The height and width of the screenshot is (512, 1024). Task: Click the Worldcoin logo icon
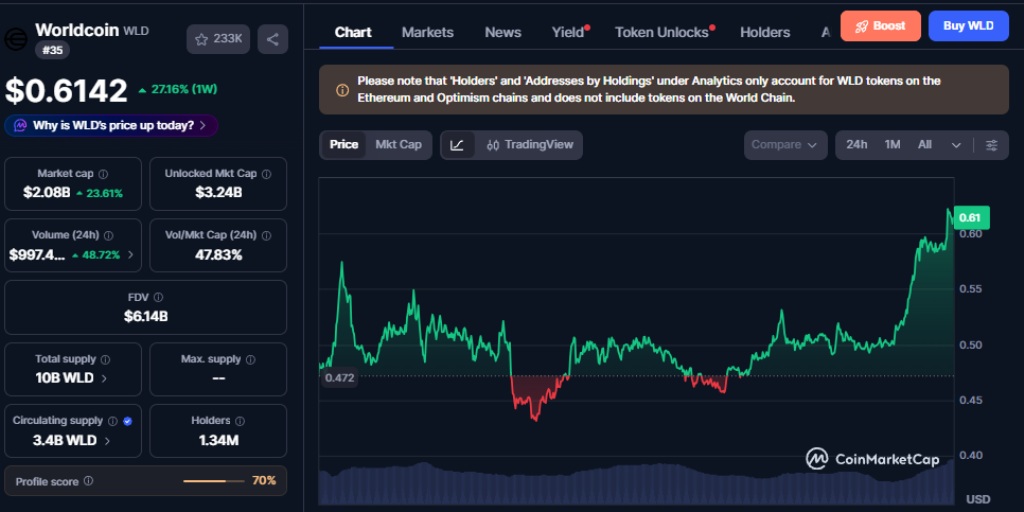(16, 39)
